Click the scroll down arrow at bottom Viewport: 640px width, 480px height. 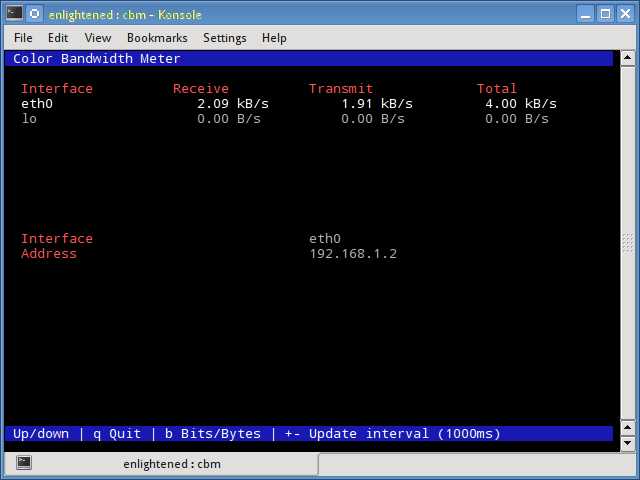627,443
